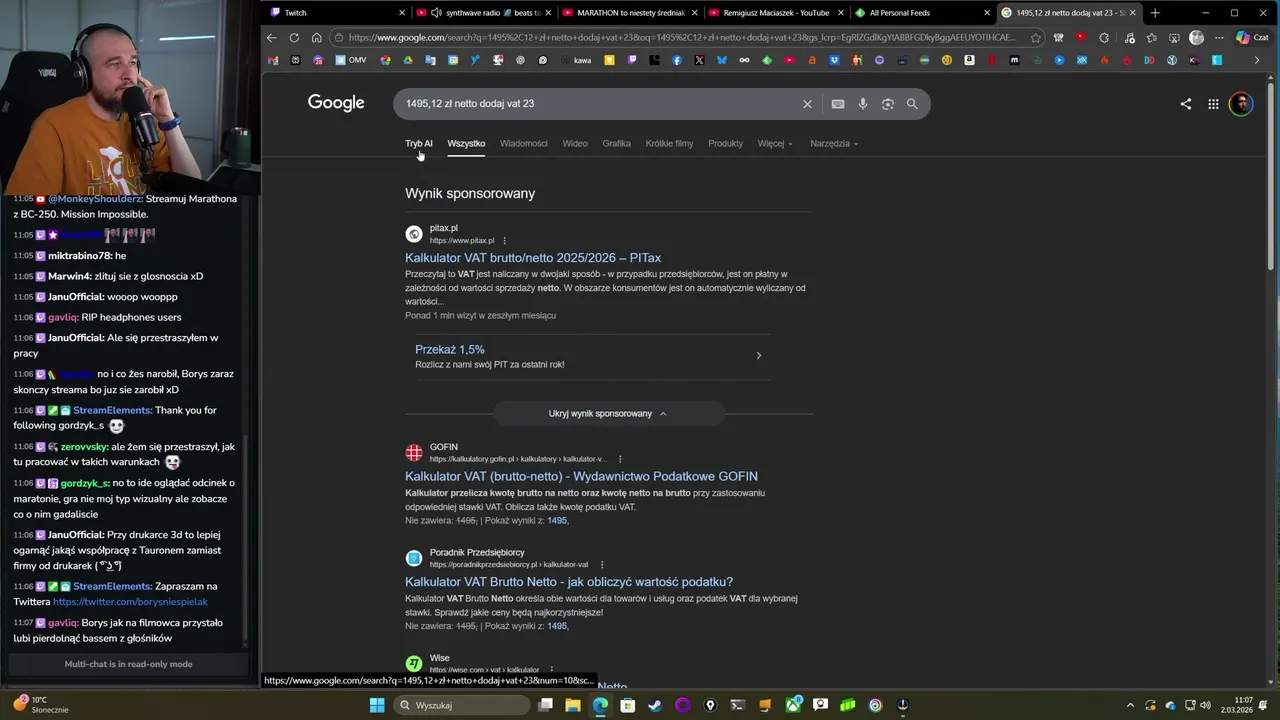
Task: Open the X bookmark icon
Action: click(x=699, y=60)
